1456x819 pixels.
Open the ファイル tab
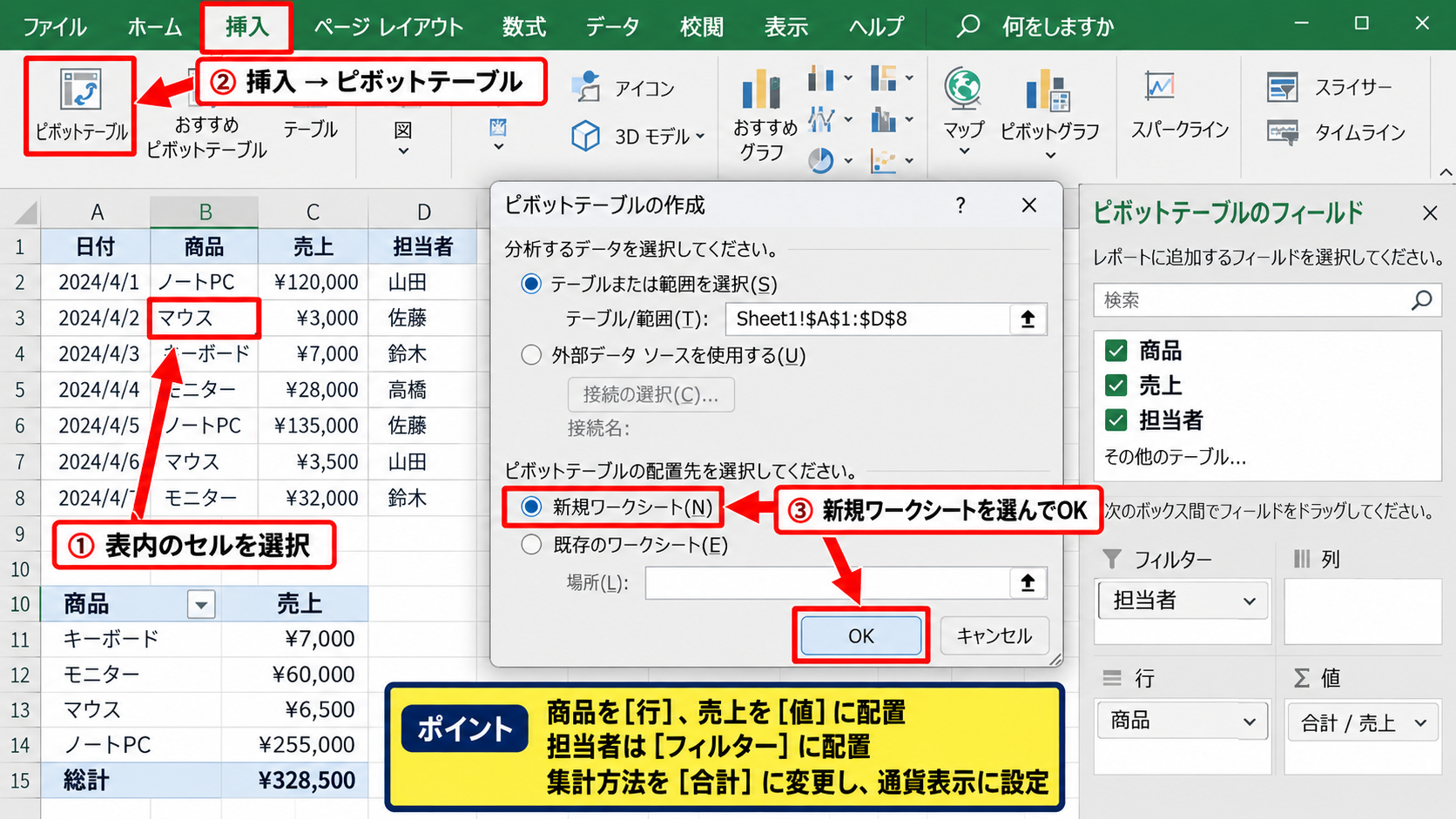tap(54, 27)
